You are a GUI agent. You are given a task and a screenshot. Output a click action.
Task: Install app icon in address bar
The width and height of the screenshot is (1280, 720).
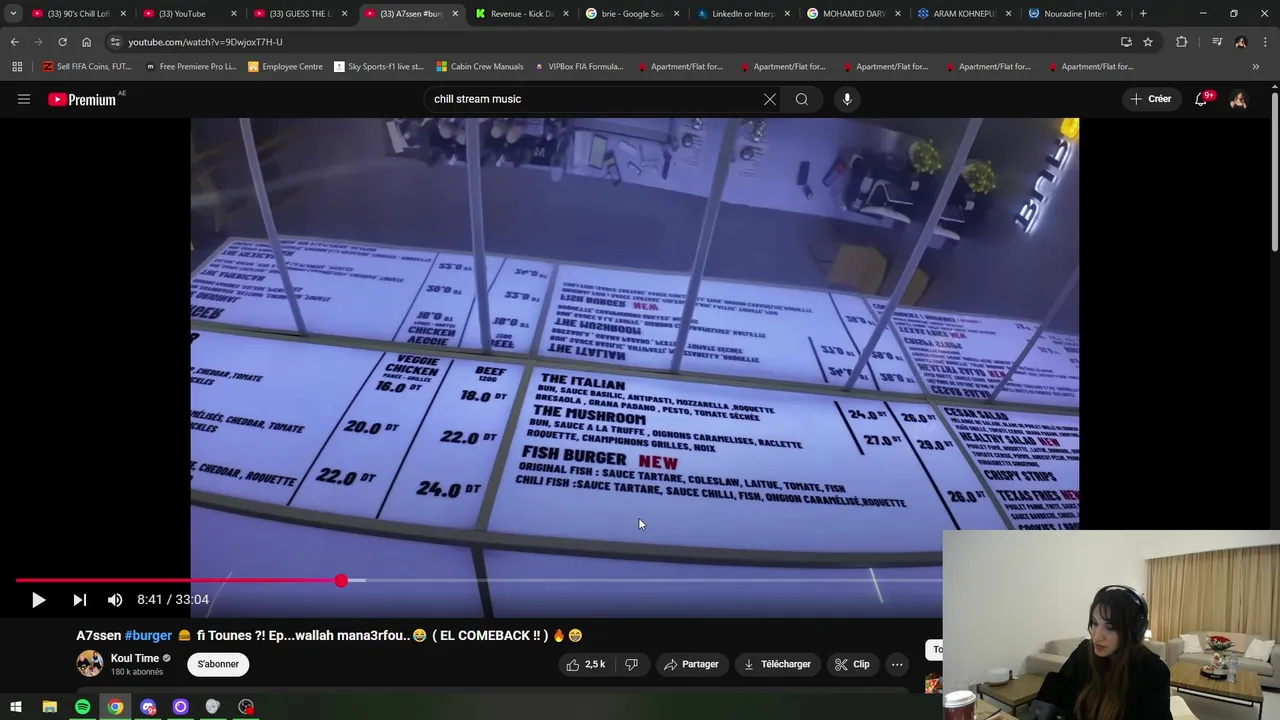[x=1126, y=42]
